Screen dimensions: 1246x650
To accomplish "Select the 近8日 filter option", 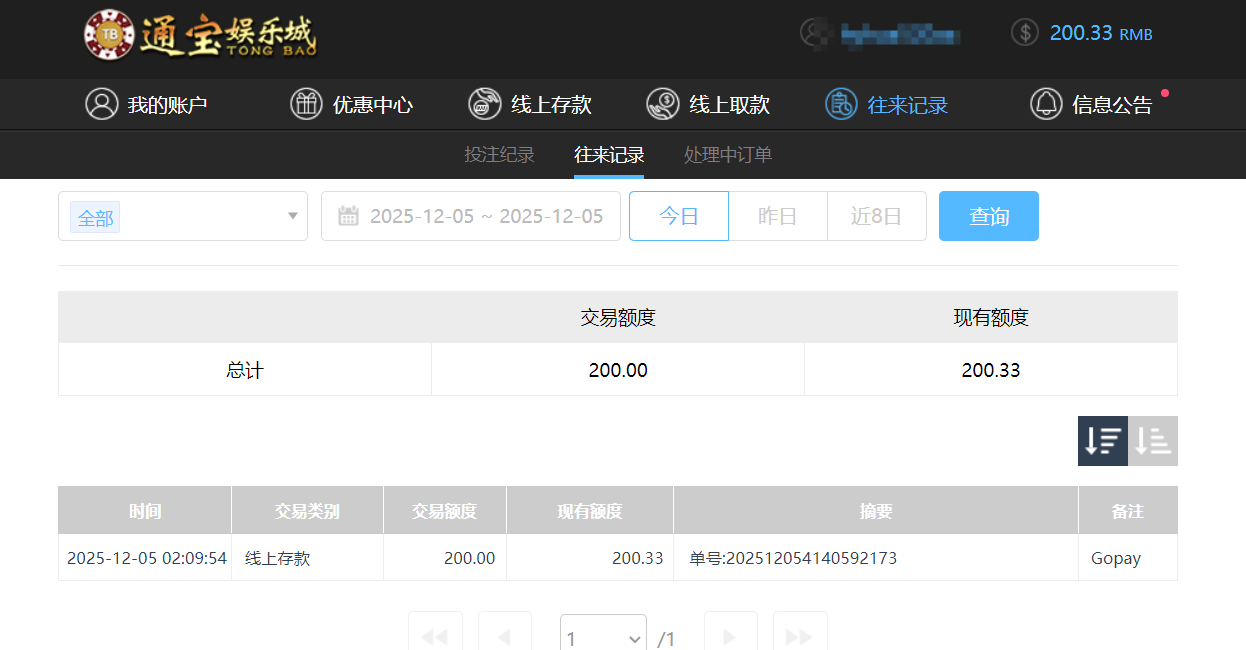I will [x=876, y=215].
